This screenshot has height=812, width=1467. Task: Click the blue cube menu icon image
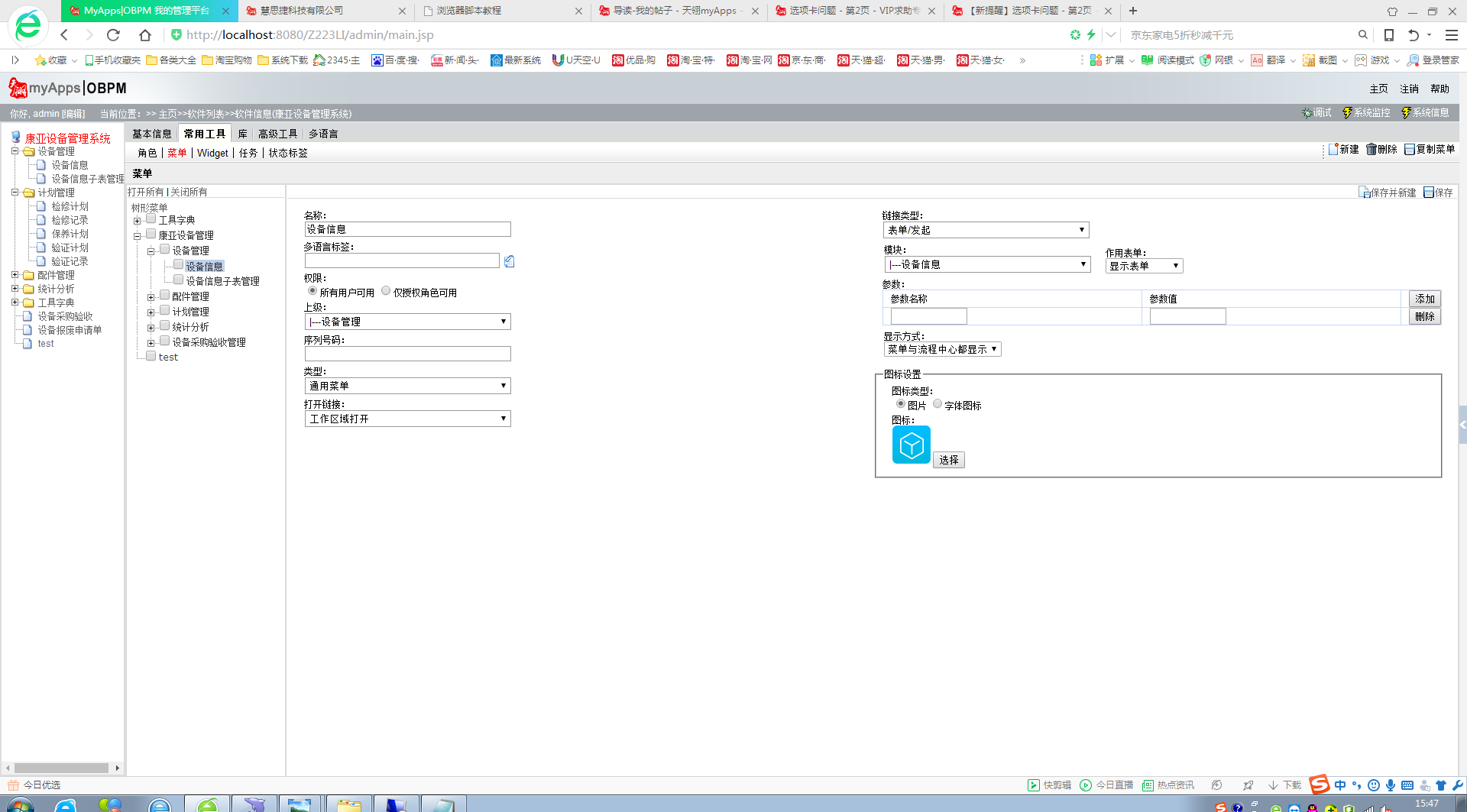coord(912,445)
